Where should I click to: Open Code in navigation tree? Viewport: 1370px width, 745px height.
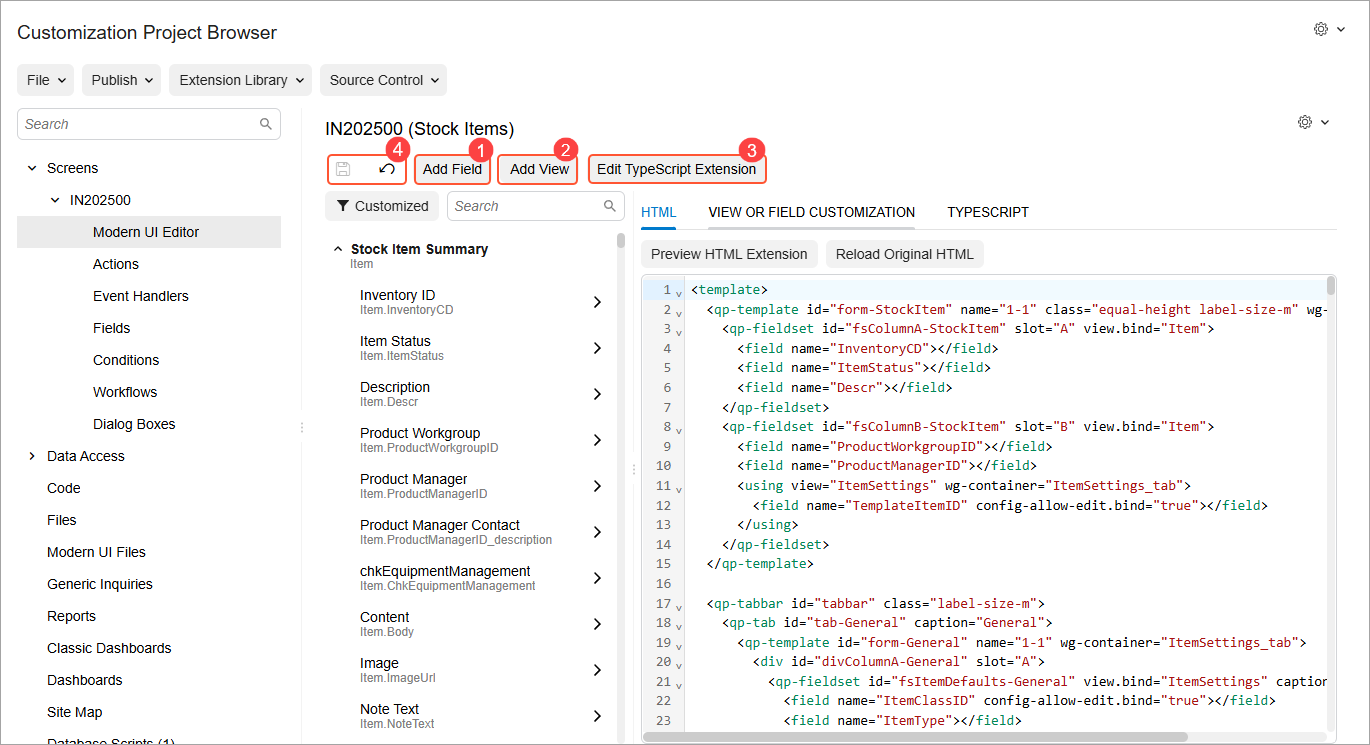[64, 488]
